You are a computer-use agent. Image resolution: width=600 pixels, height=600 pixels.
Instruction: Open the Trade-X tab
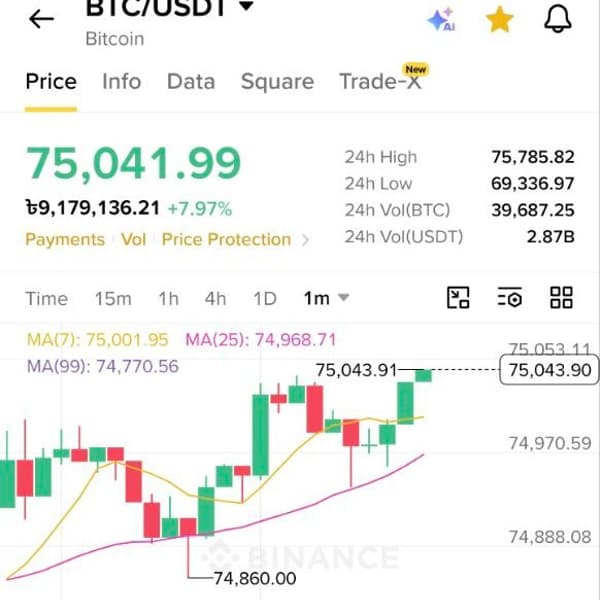point(380,82)
